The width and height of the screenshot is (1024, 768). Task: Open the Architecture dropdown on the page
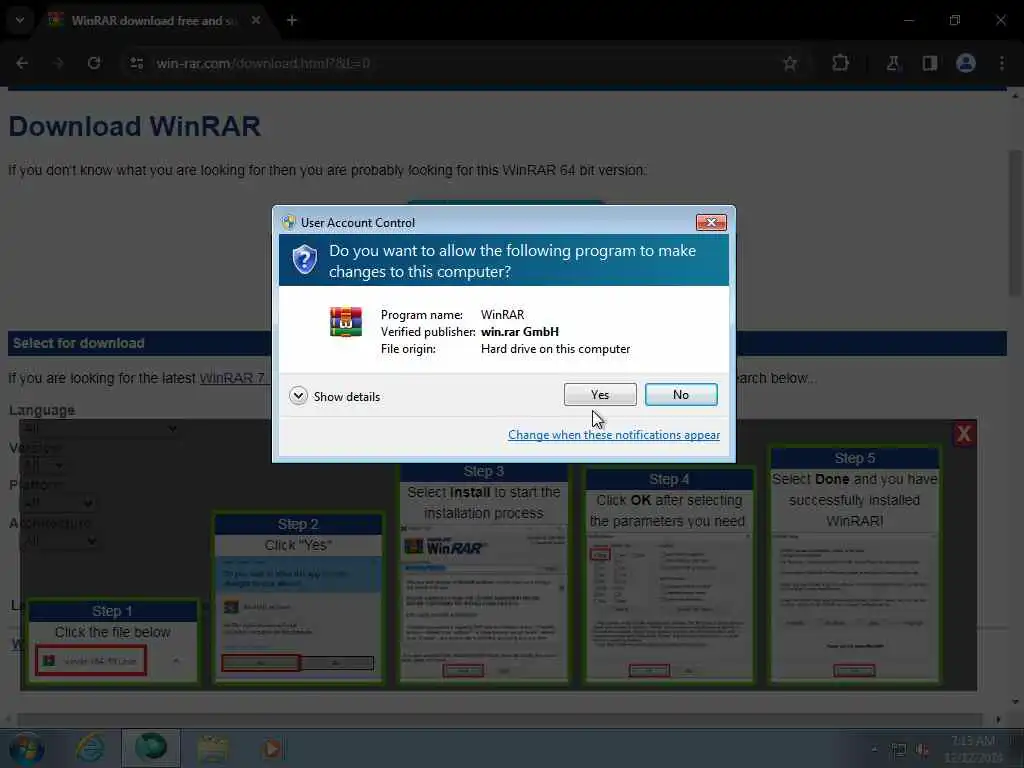click(x=59, y=541)
